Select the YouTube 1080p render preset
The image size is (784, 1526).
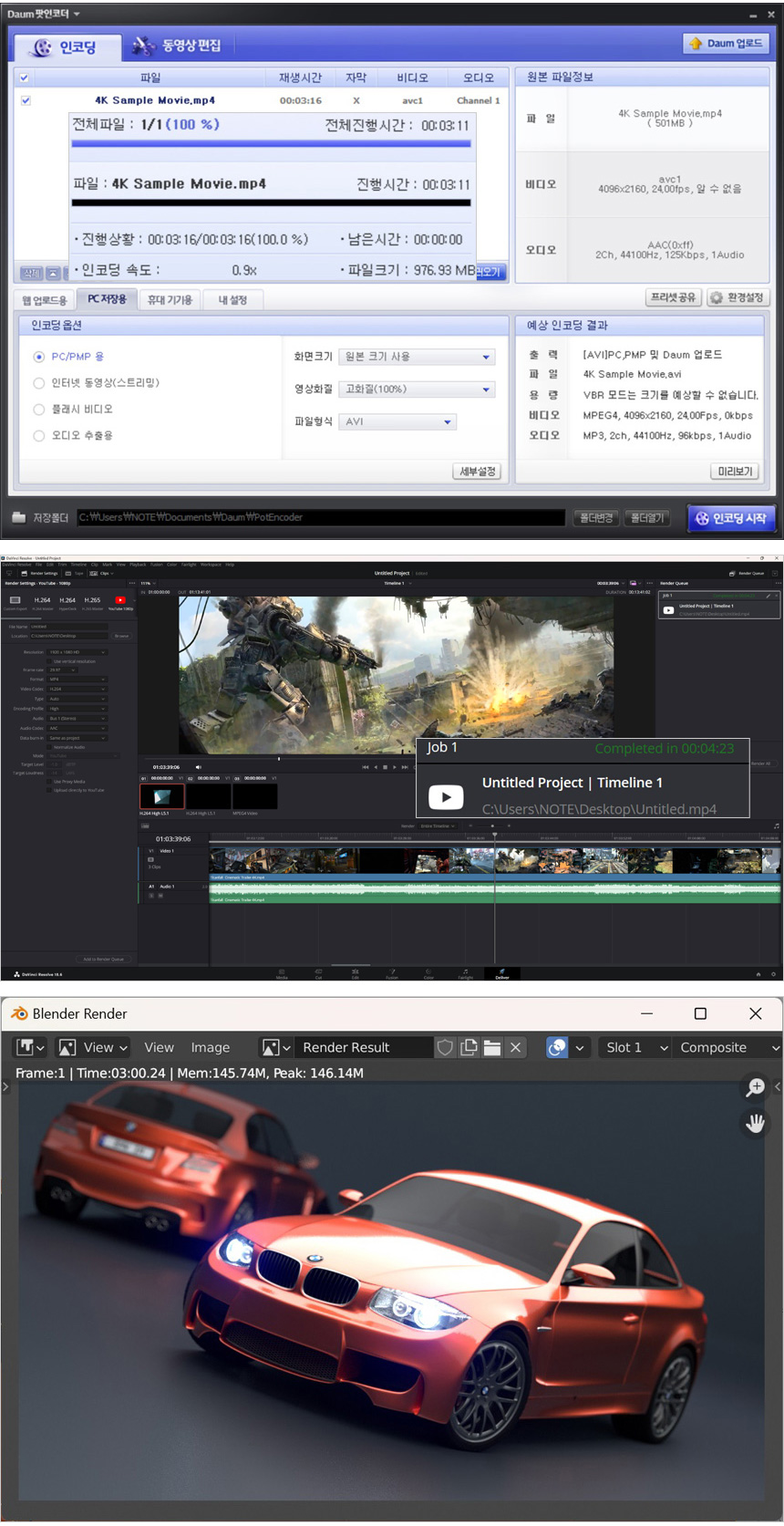[120, 602]
